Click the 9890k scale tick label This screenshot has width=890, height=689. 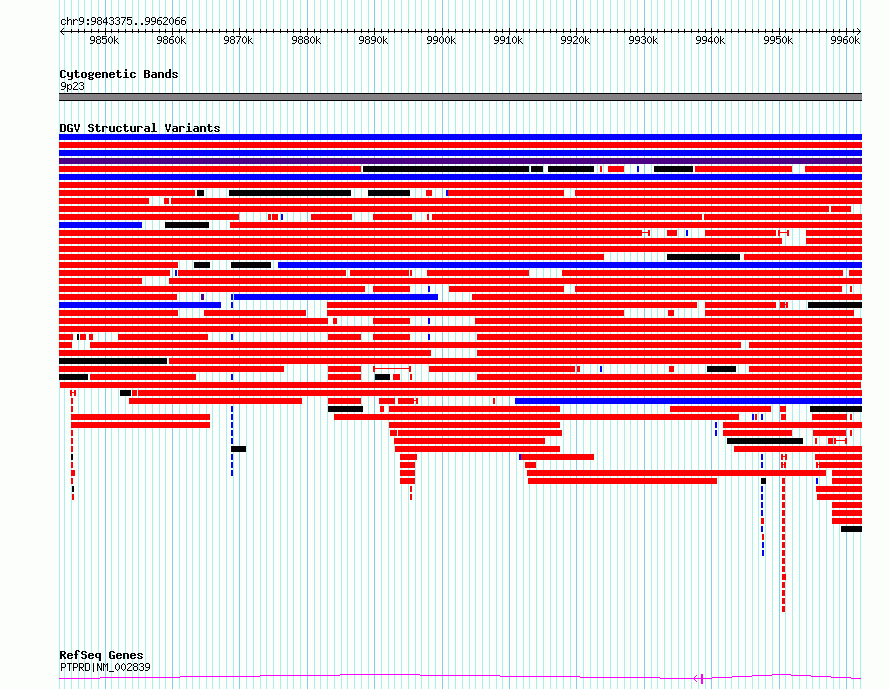[x=373, y=40]
